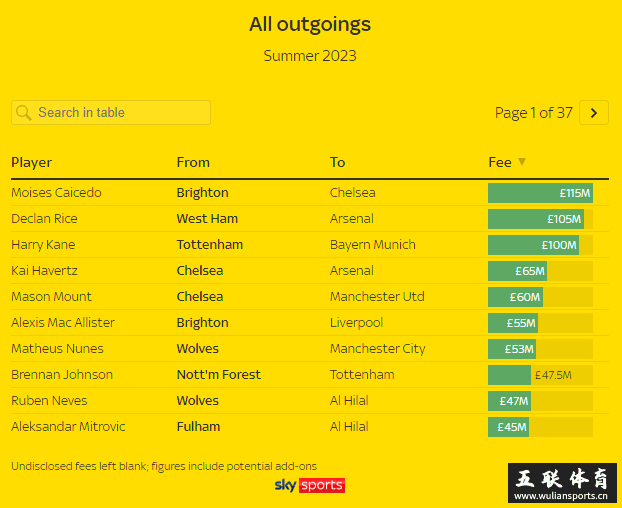Click the £115M fee bar
The height and width of the screenshot is (508, 622).
point(540,193)
